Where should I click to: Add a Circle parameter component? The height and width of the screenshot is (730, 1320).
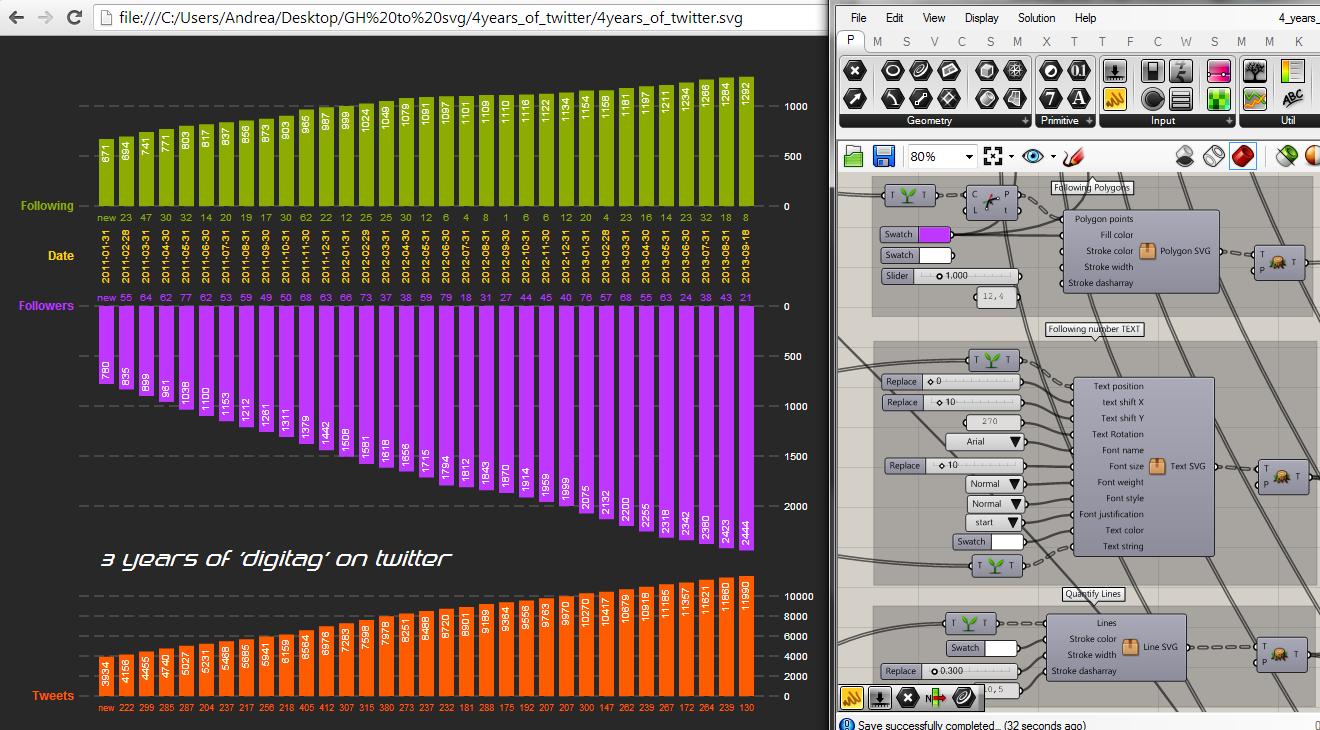(x=893, y=71)
